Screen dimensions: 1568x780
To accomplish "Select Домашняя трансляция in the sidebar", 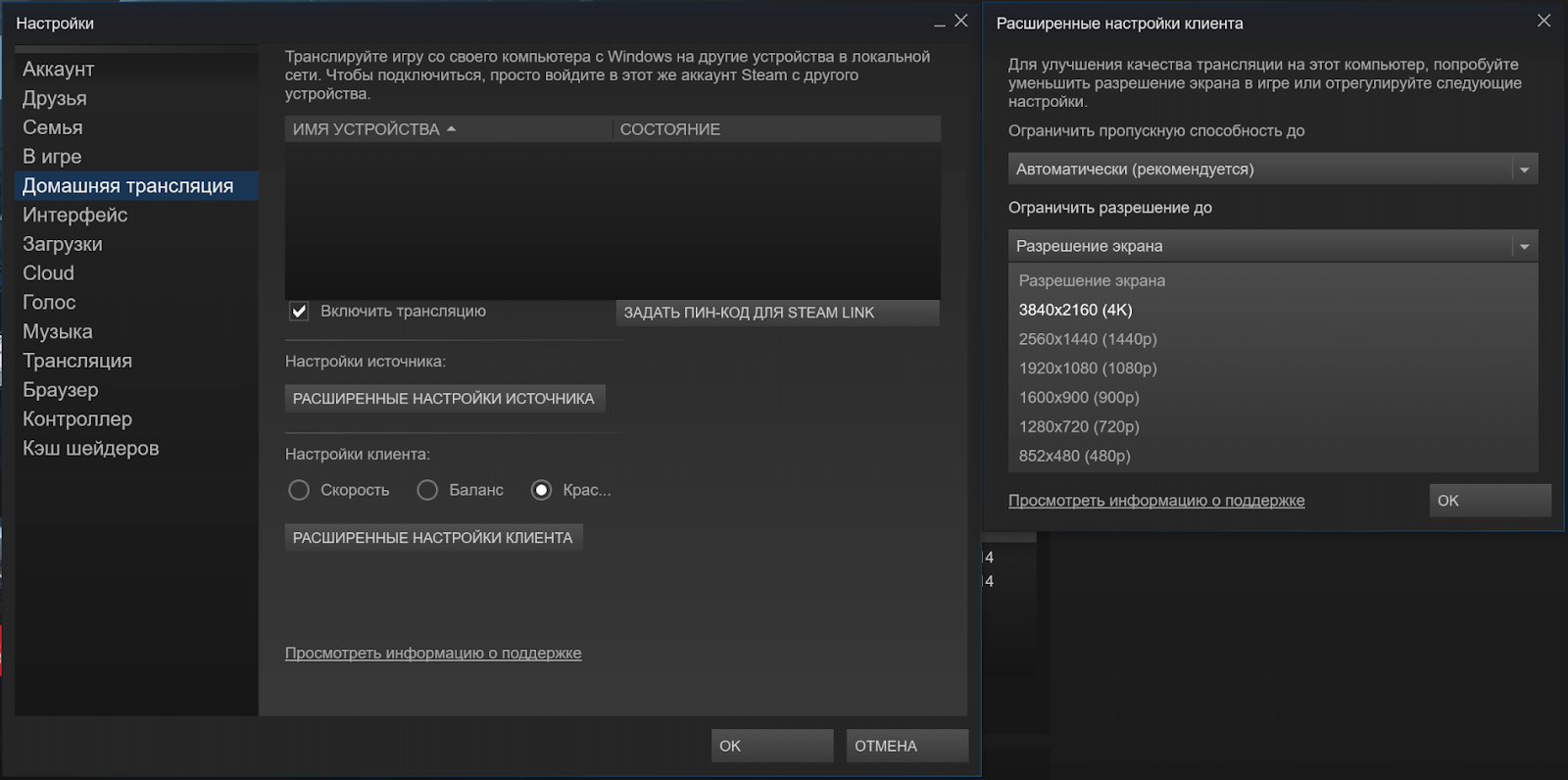I will [136, 186].
